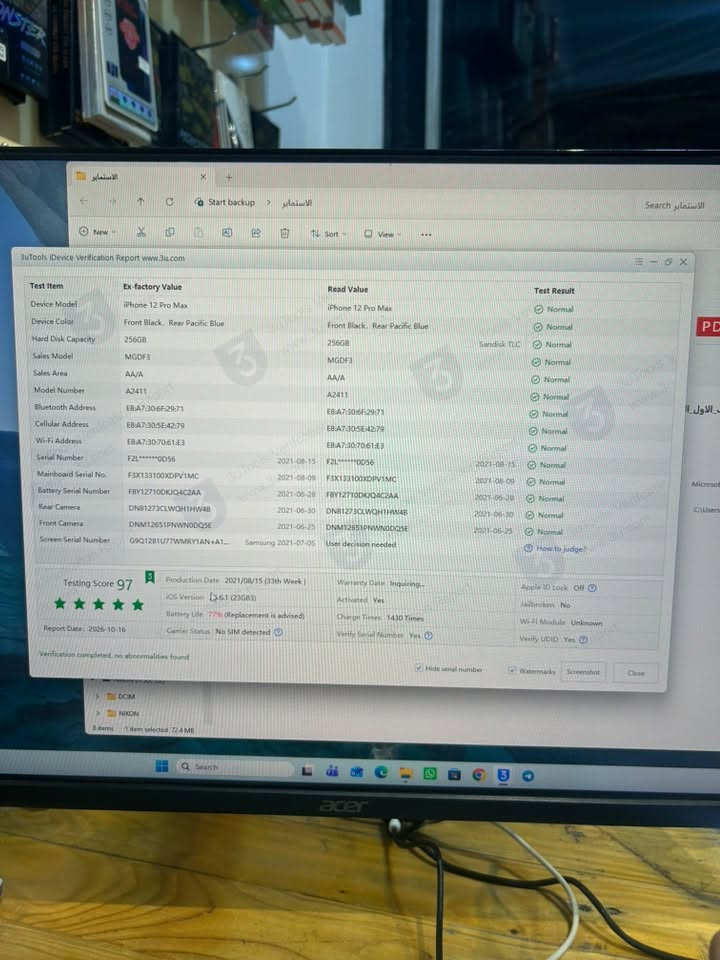Go forward with File Explorer forward arrow
This screenshot has height=960, width=720.
pyautogui.click(x=112, y=201)
